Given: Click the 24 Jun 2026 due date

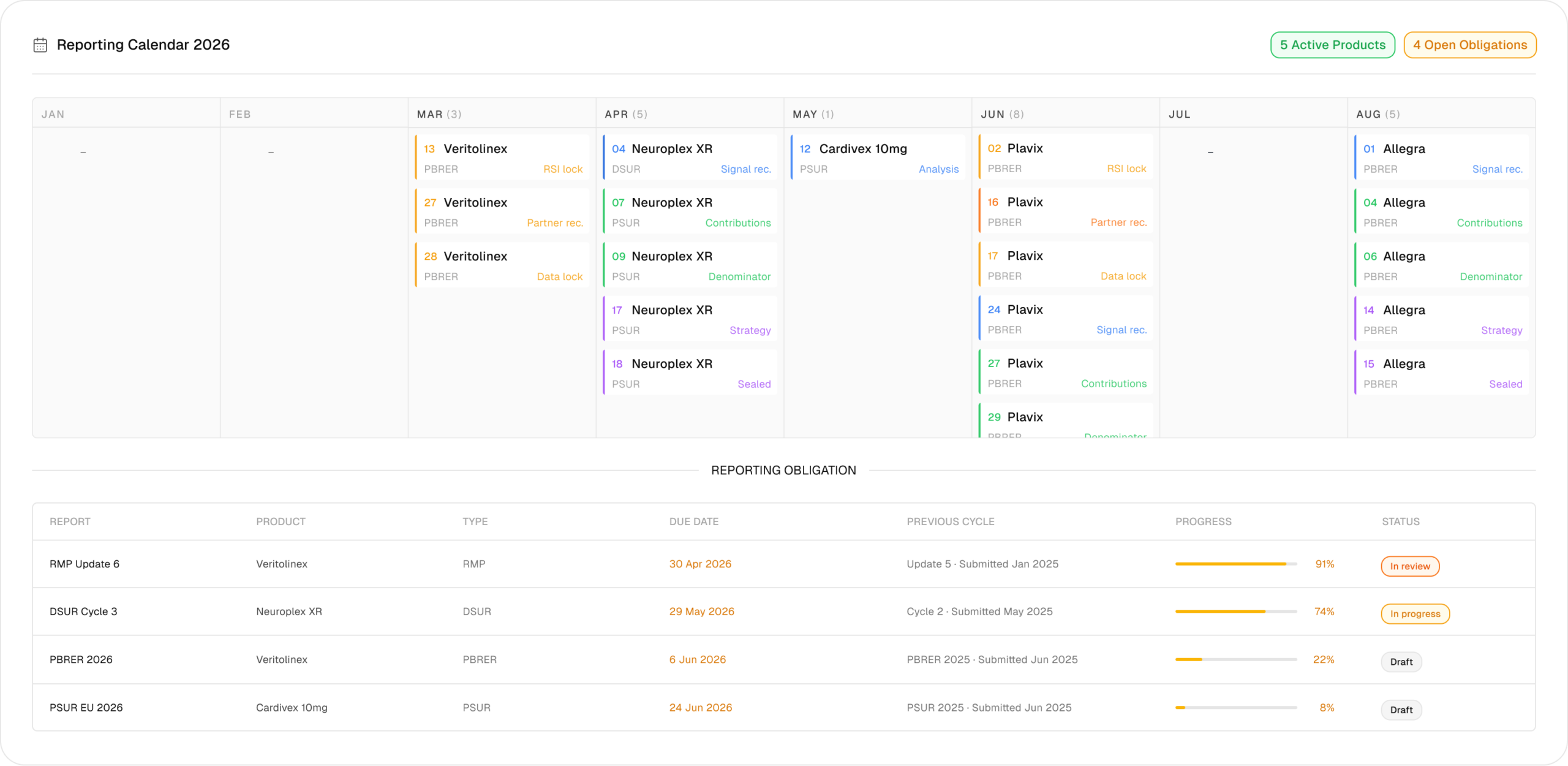Looking at the screenshot, I should pyautogui.click(x=700, y=707).
